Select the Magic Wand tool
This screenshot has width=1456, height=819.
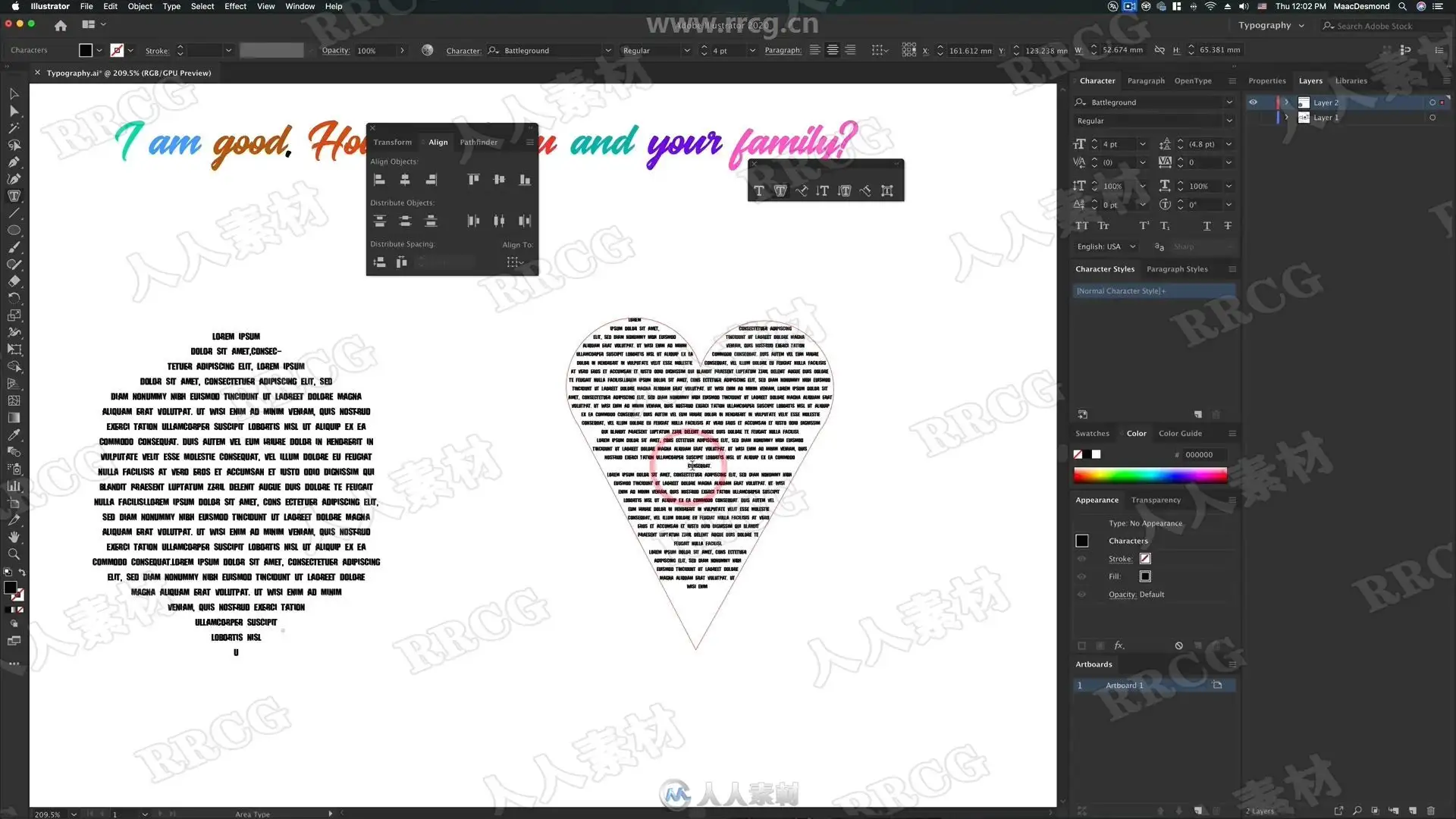point(14,128)
